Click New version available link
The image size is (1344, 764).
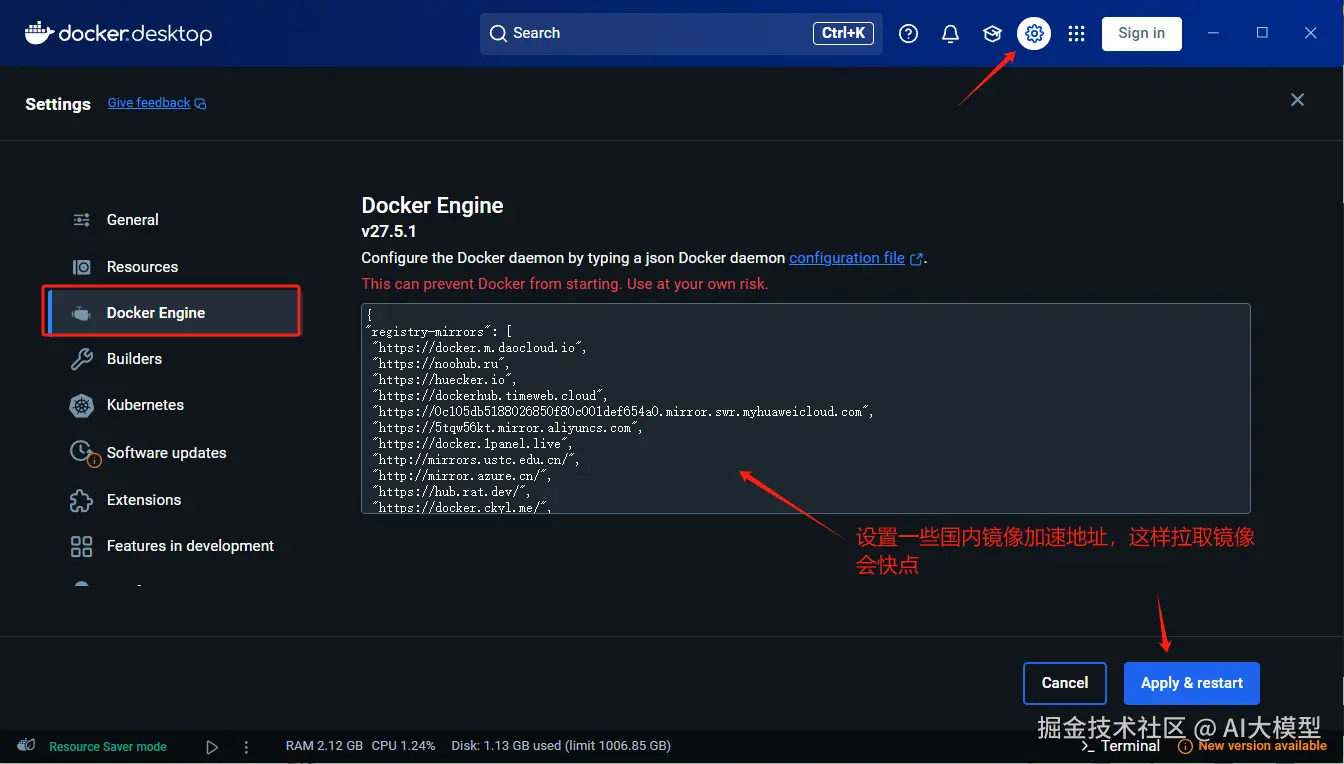(1262, 746)
